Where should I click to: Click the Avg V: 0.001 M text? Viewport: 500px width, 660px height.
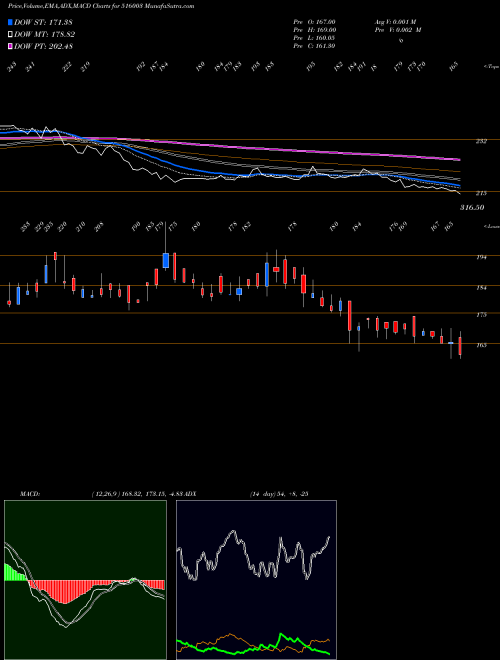tap(395, 21)
